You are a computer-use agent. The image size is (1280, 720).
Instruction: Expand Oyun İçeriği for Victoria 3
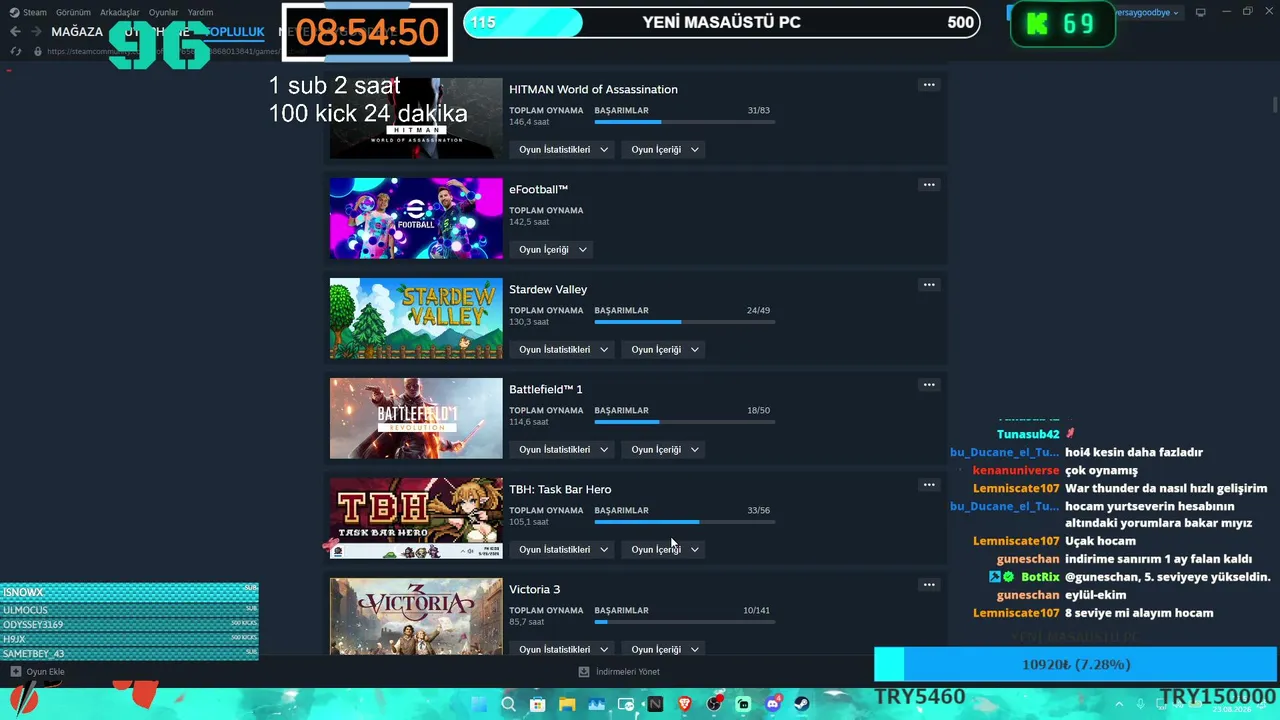[x=665, y=649]
